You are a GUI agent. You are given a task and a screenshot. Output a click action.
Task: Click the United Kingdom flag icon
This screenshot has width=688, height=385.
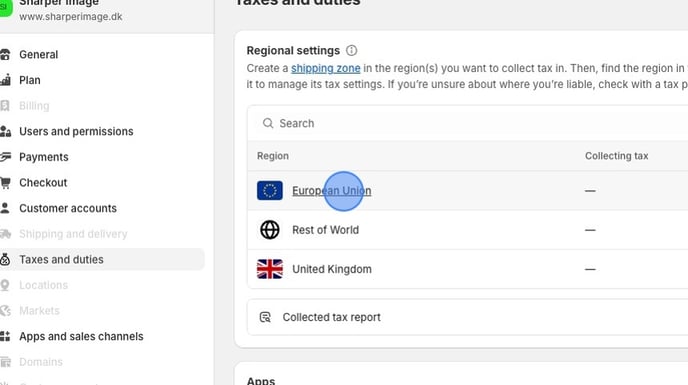click(x=270, y=269)
